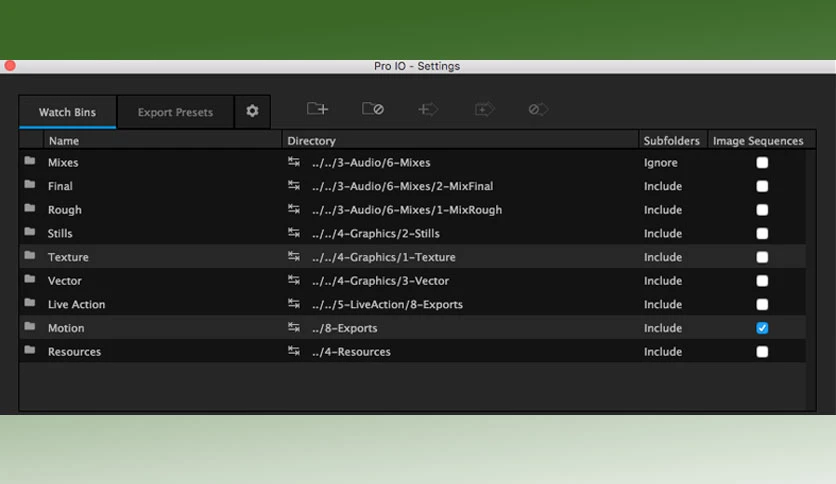Uncheck Image Sequences for Motion bin

[x=762, y=328]
